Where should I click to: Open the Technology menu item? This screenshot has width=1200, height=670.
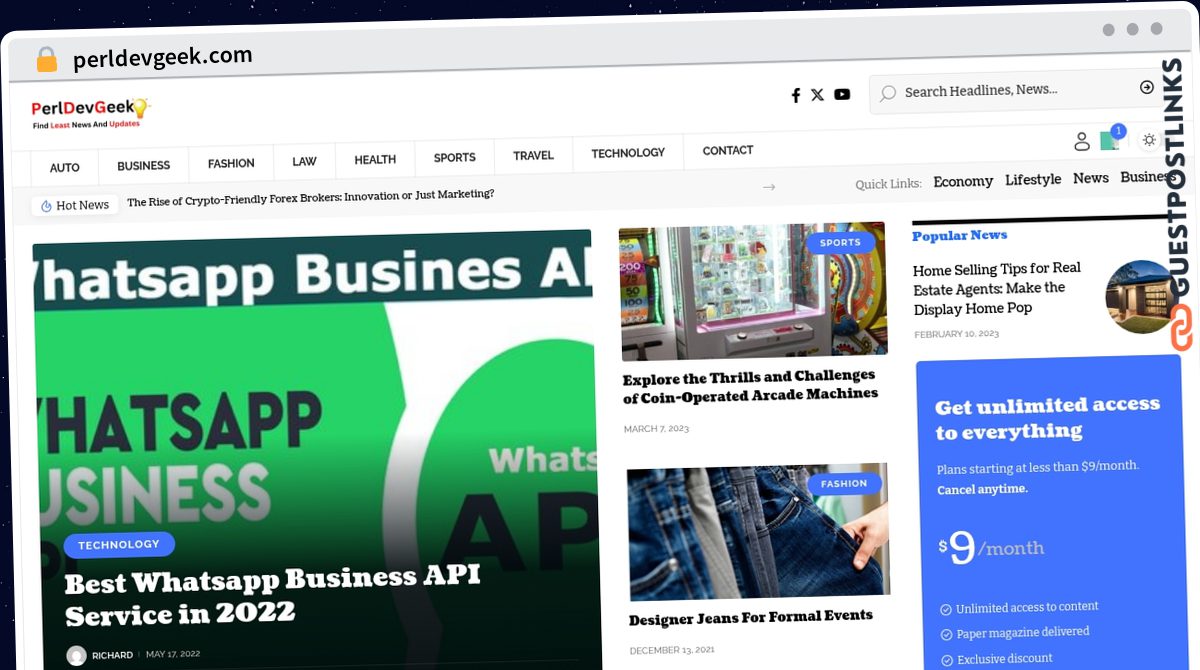pos(628,153)
